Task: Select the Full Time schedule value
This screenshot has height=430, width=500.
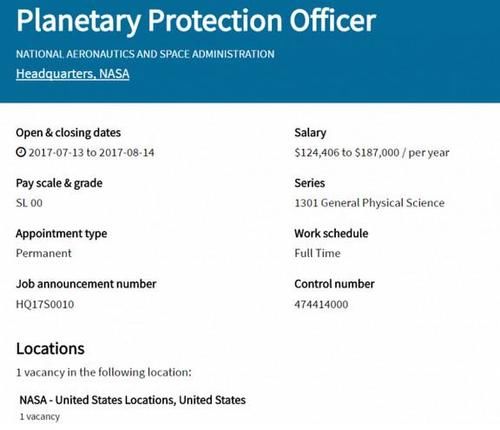Action: click(318, 253)
